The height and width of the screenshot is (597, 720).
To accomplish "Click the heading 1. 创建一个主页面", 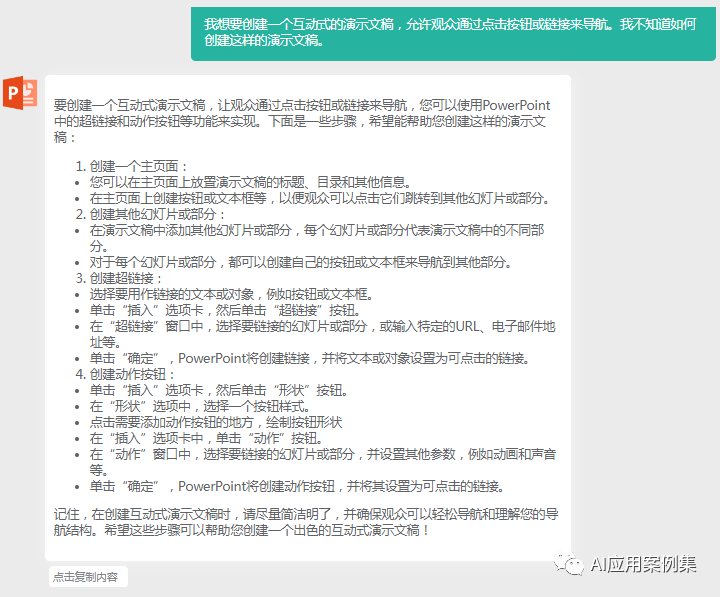I will coord(131,166).
